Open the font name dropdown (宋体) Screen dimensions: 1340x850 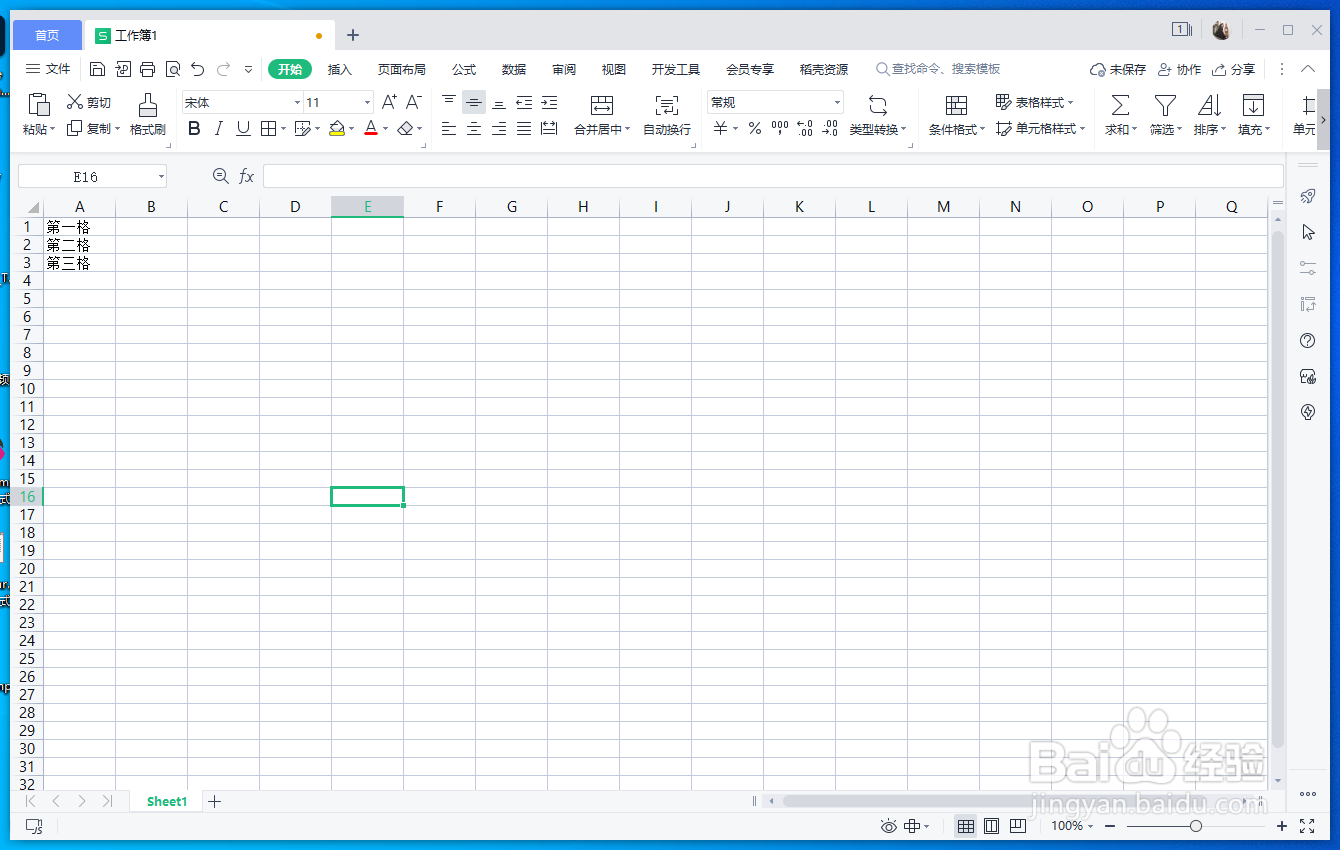point(297,102)
